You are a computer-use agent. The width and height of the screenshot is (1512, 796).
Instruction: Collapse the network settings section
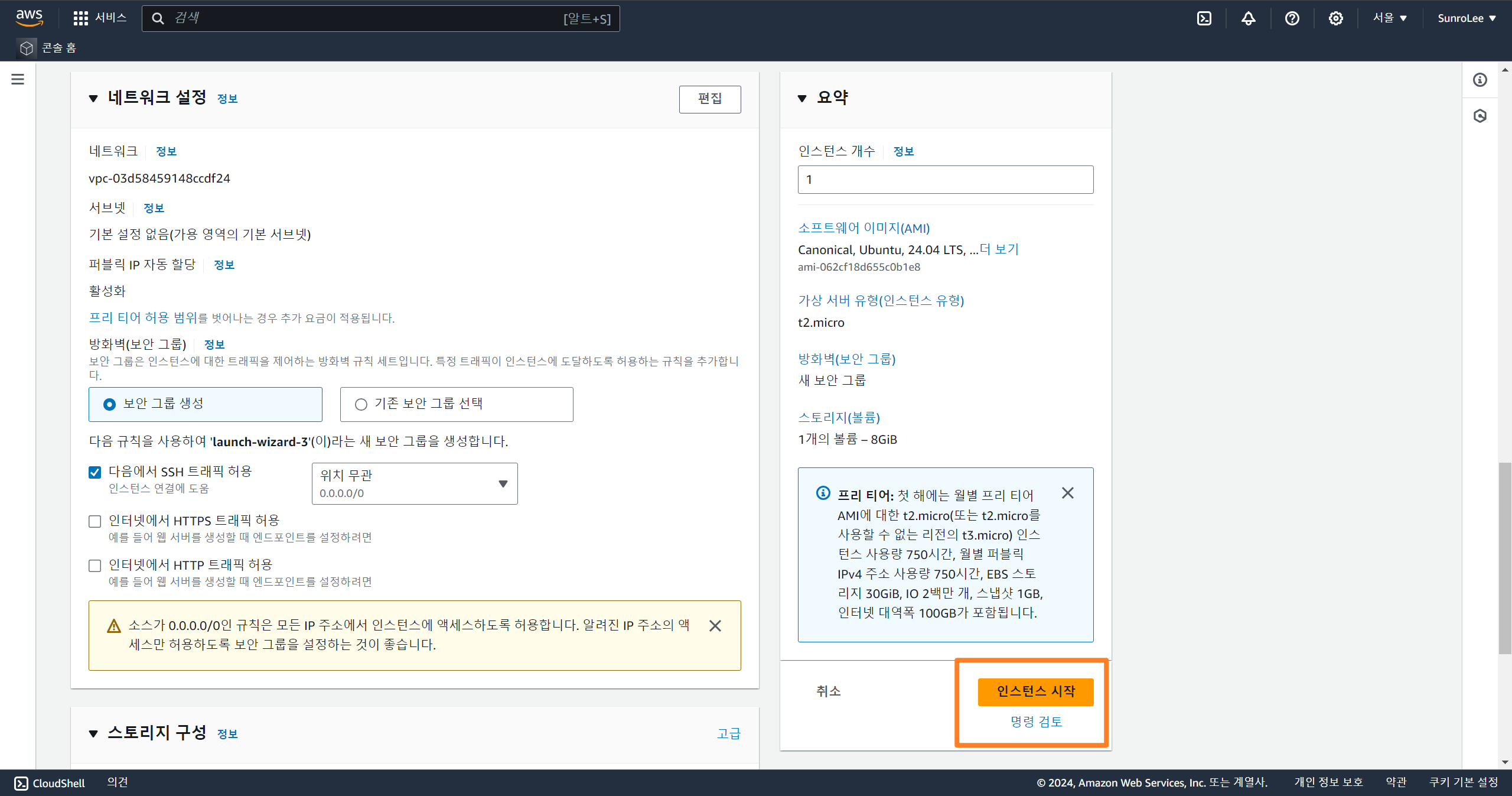click(93, 99)
